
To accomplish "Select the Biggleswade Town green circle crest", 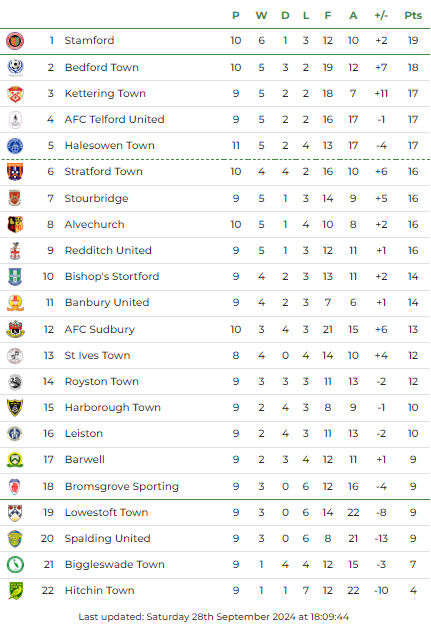I will 15,565.
